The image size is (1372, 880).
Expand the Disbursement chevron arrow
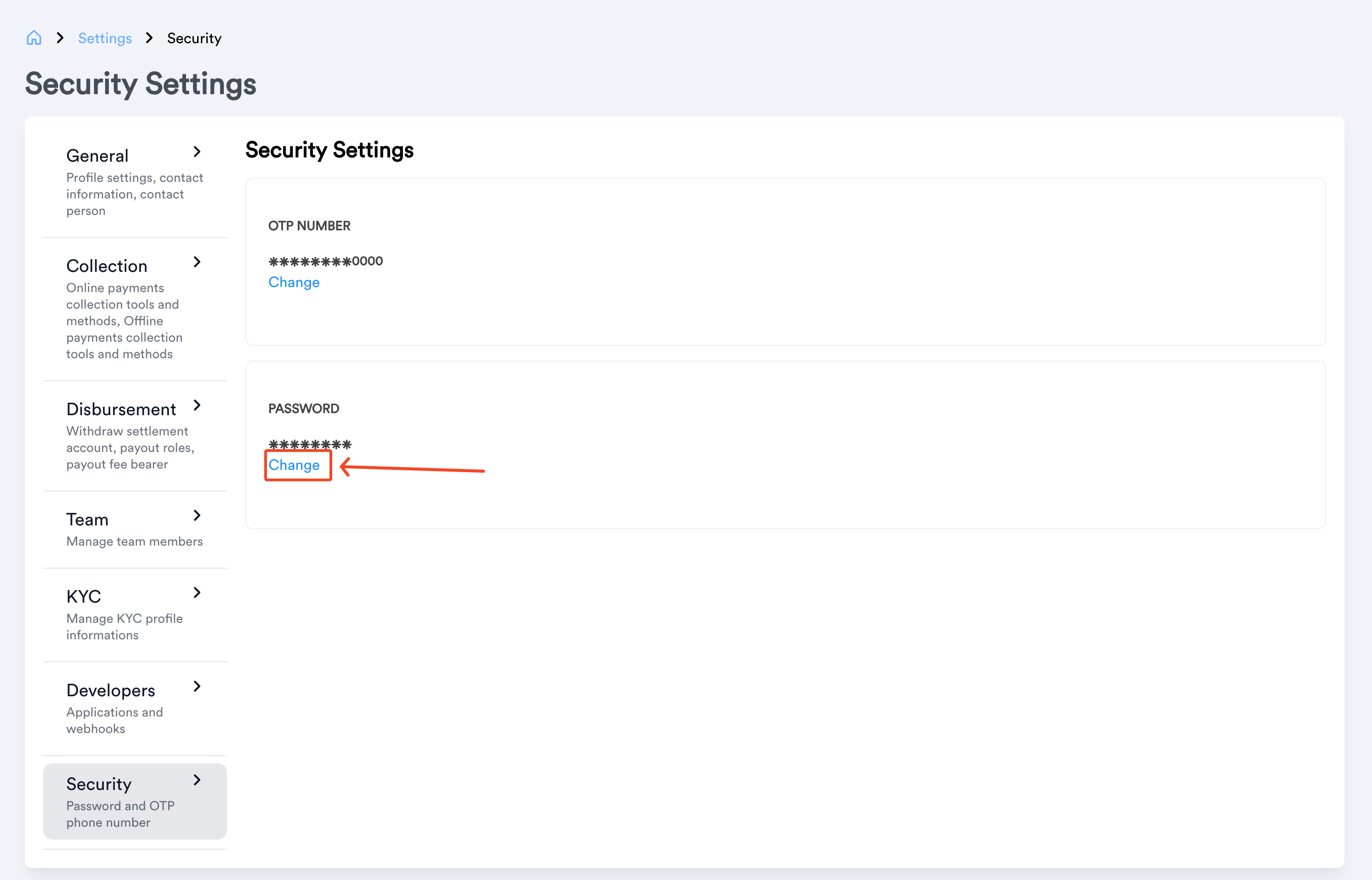pyautogui.click(x=197, y=406)
